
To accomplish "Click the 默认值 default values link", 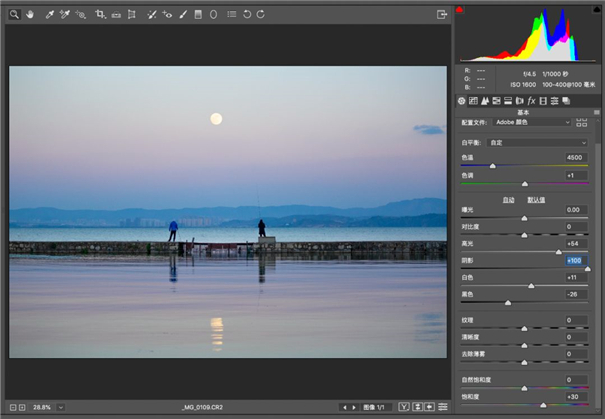I will pyautogui.click(x=536, y=199).
